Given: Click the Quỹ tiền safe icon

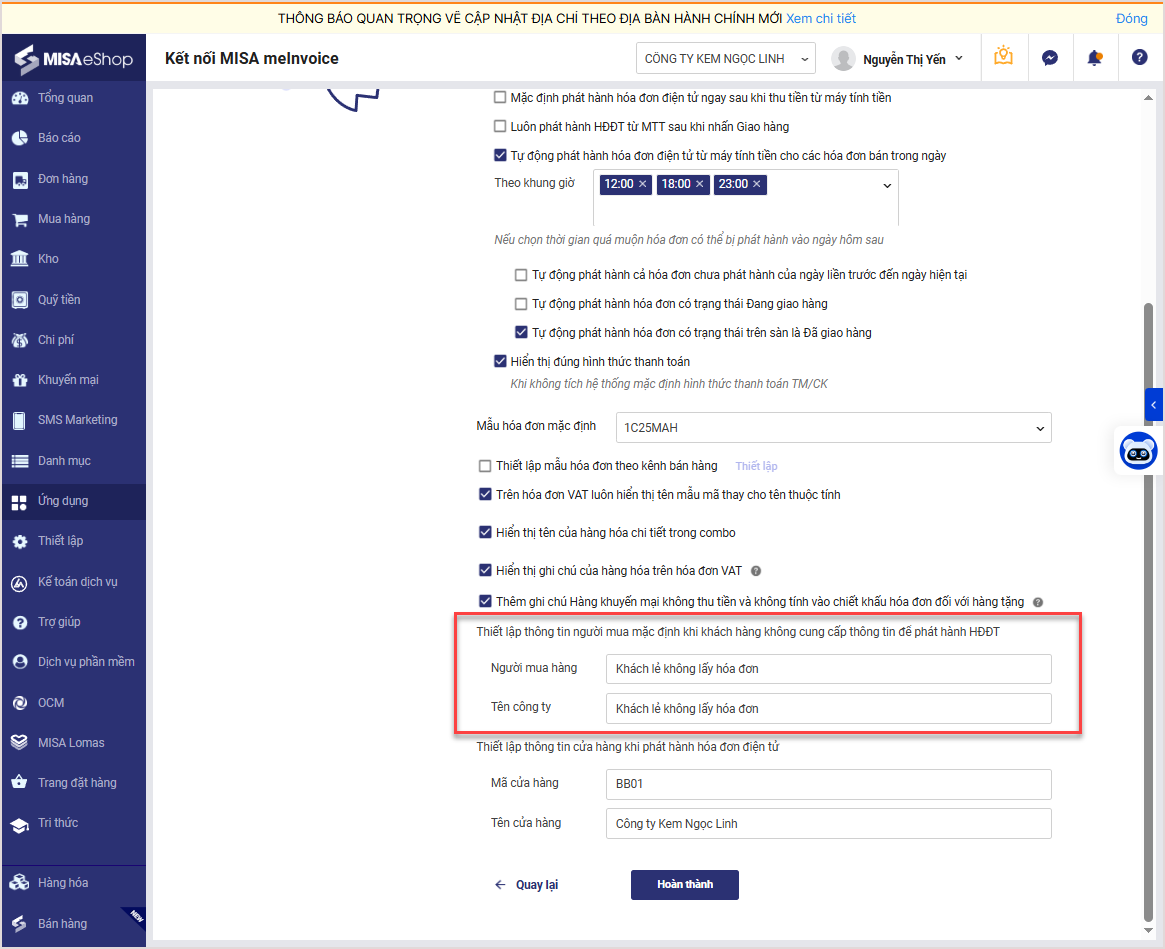Looking at the screenshot, I should click(20, 300).
